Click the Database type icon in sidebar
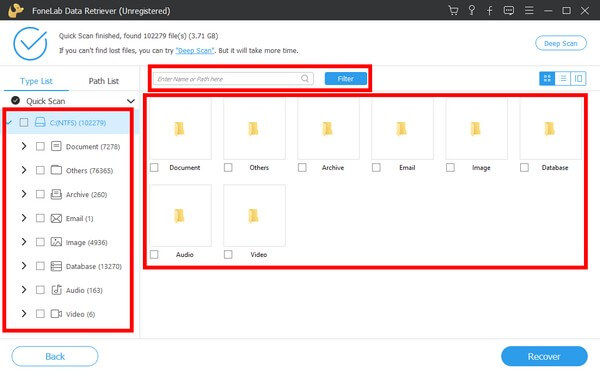Screen dimensions: 600x379 coord(56,266)
